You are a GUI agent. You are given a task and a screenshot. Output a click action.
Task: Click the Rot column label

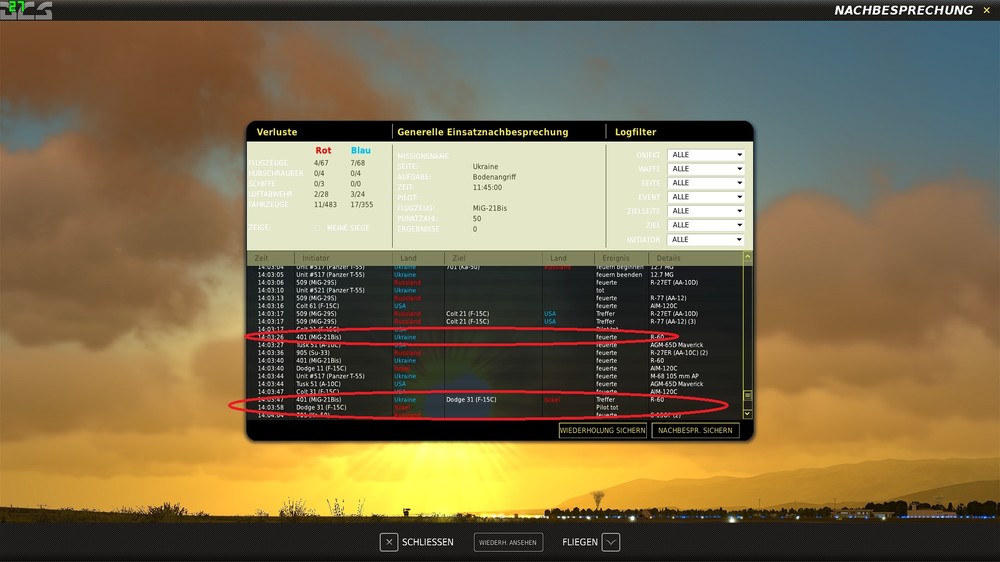pyautogui.click(x=323, y=151)
